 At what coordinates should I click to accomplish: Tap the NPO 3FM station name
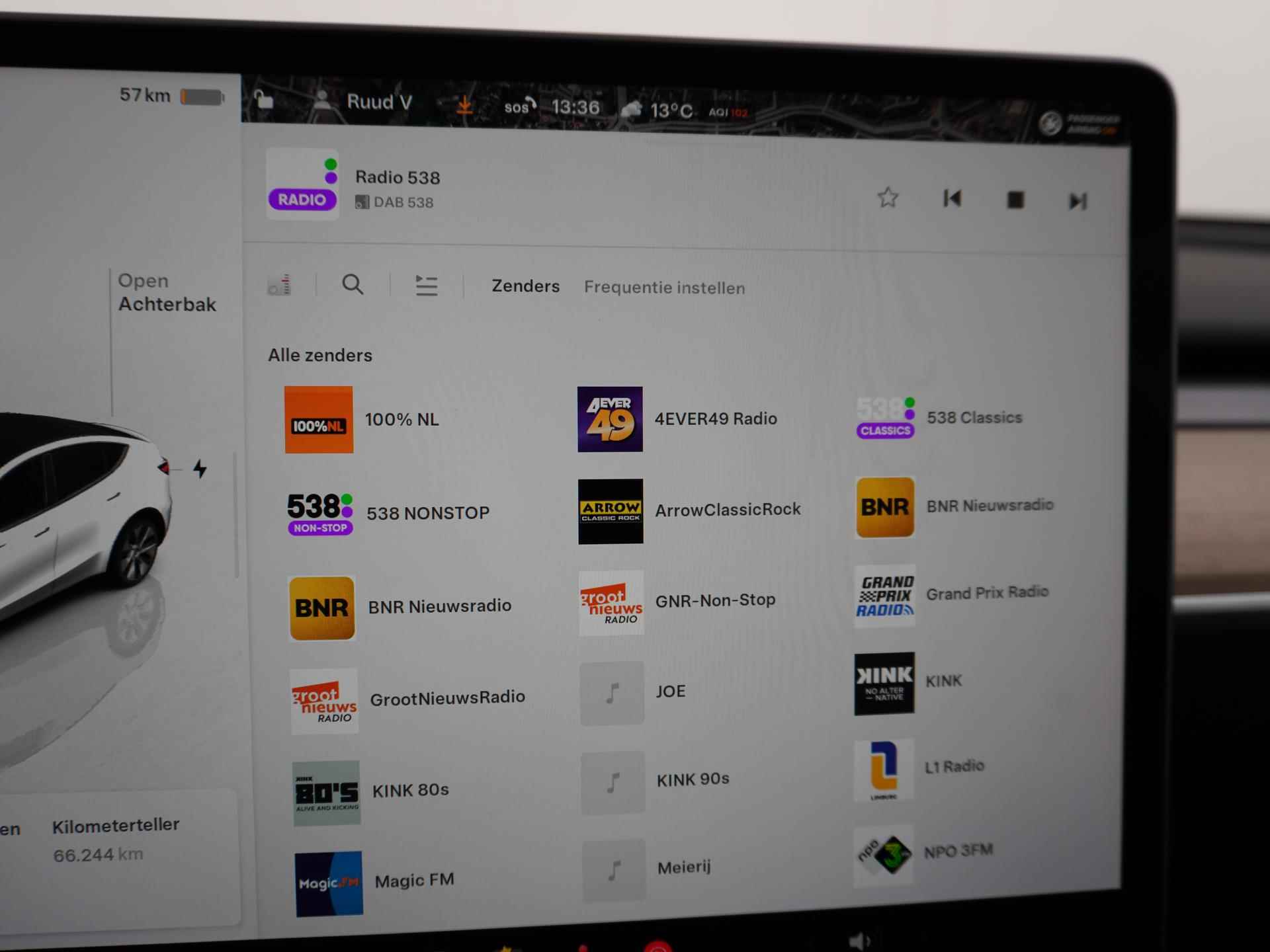coord(958,851)
